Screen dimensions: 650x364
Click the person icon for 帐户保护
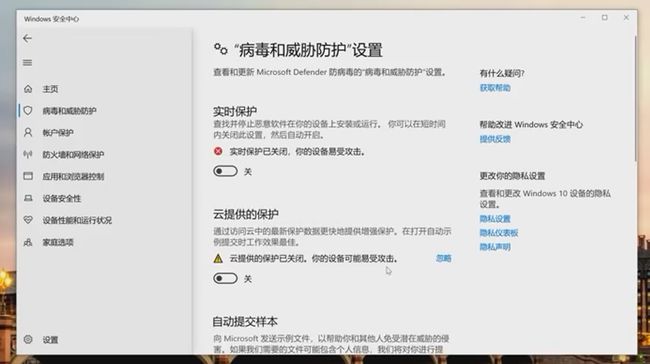[28, 133]
